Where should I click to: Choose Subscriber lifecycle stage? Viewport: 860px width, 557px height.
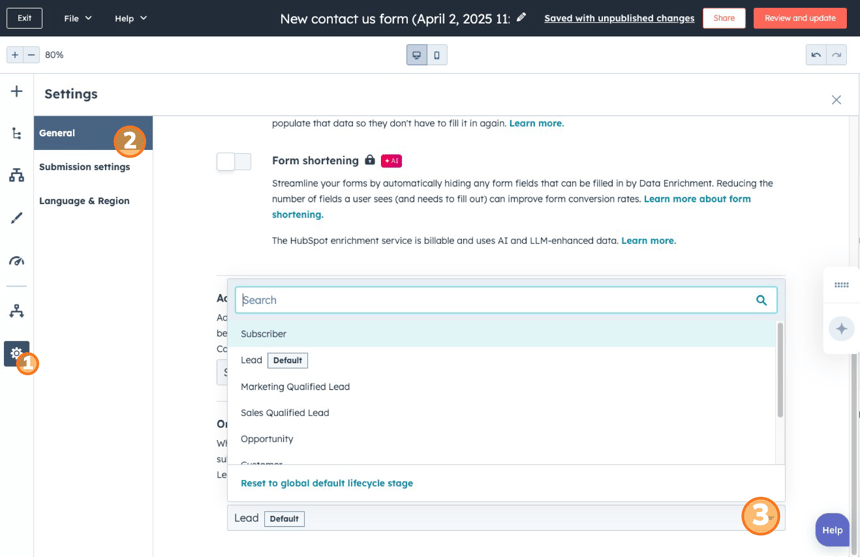coord(502,333)
